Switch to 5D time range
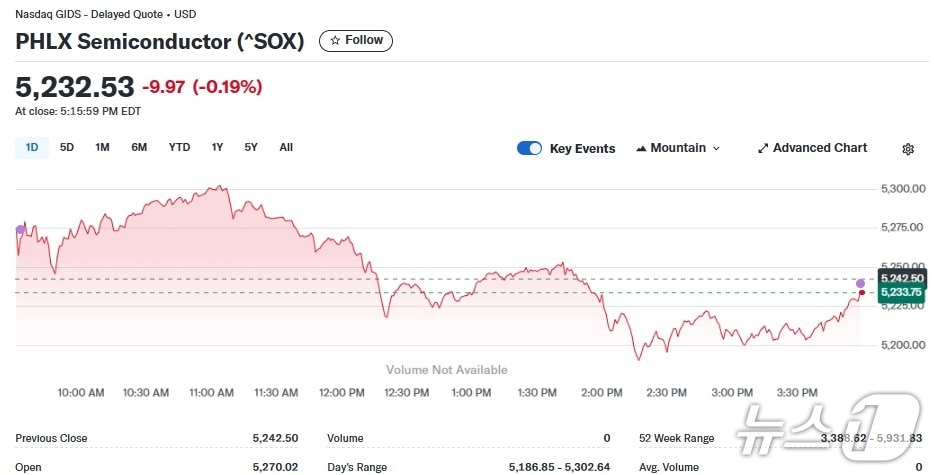 67,148
